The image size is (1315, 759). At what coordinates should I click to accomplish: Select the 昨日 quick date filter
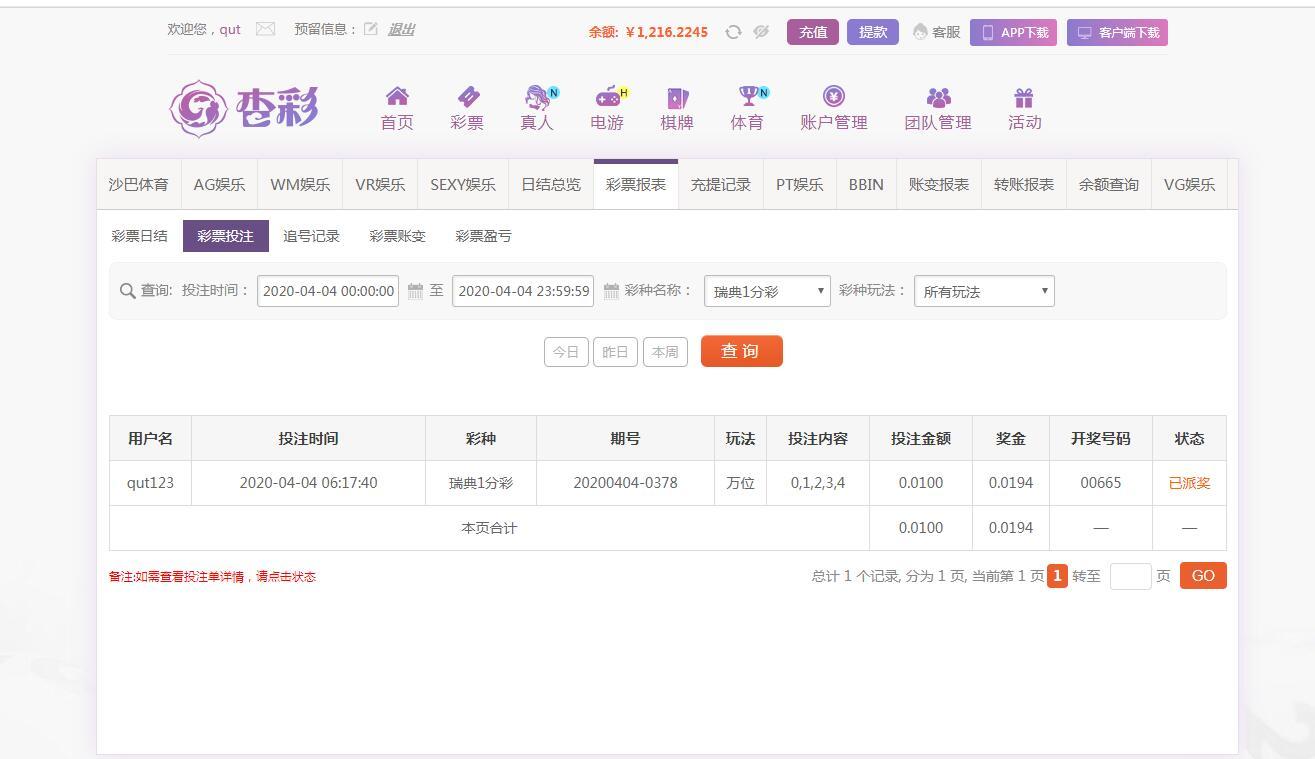(x=615, y=352)
